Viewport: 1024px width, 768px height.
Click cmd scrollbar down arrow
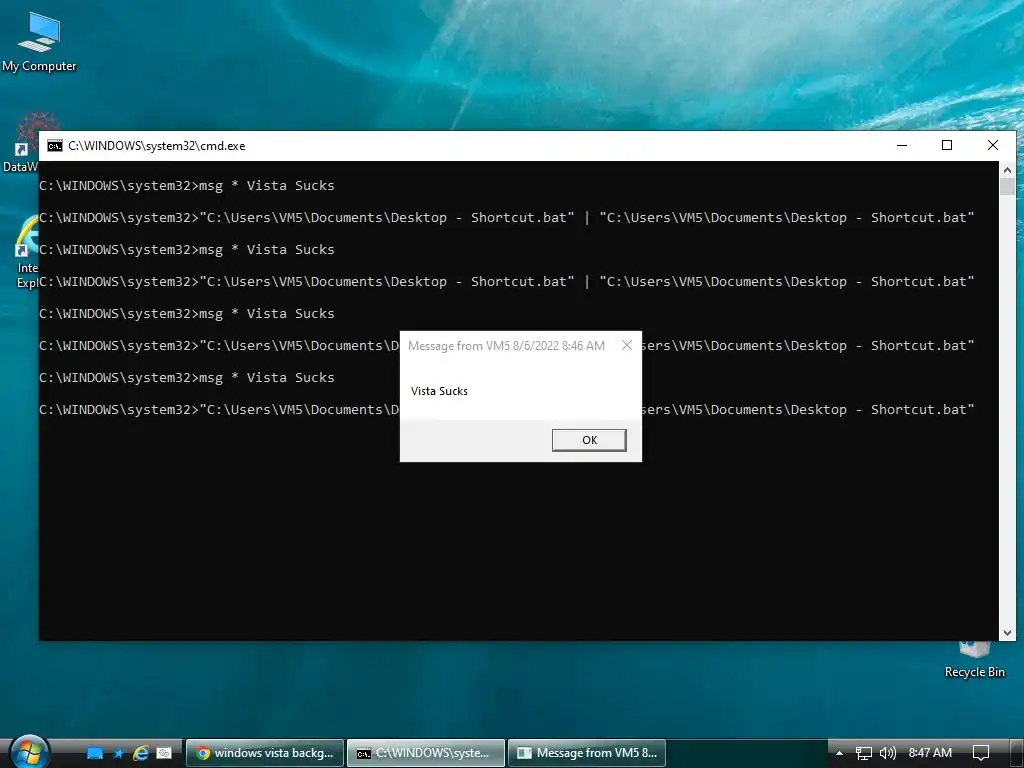tap(1007, 632)
